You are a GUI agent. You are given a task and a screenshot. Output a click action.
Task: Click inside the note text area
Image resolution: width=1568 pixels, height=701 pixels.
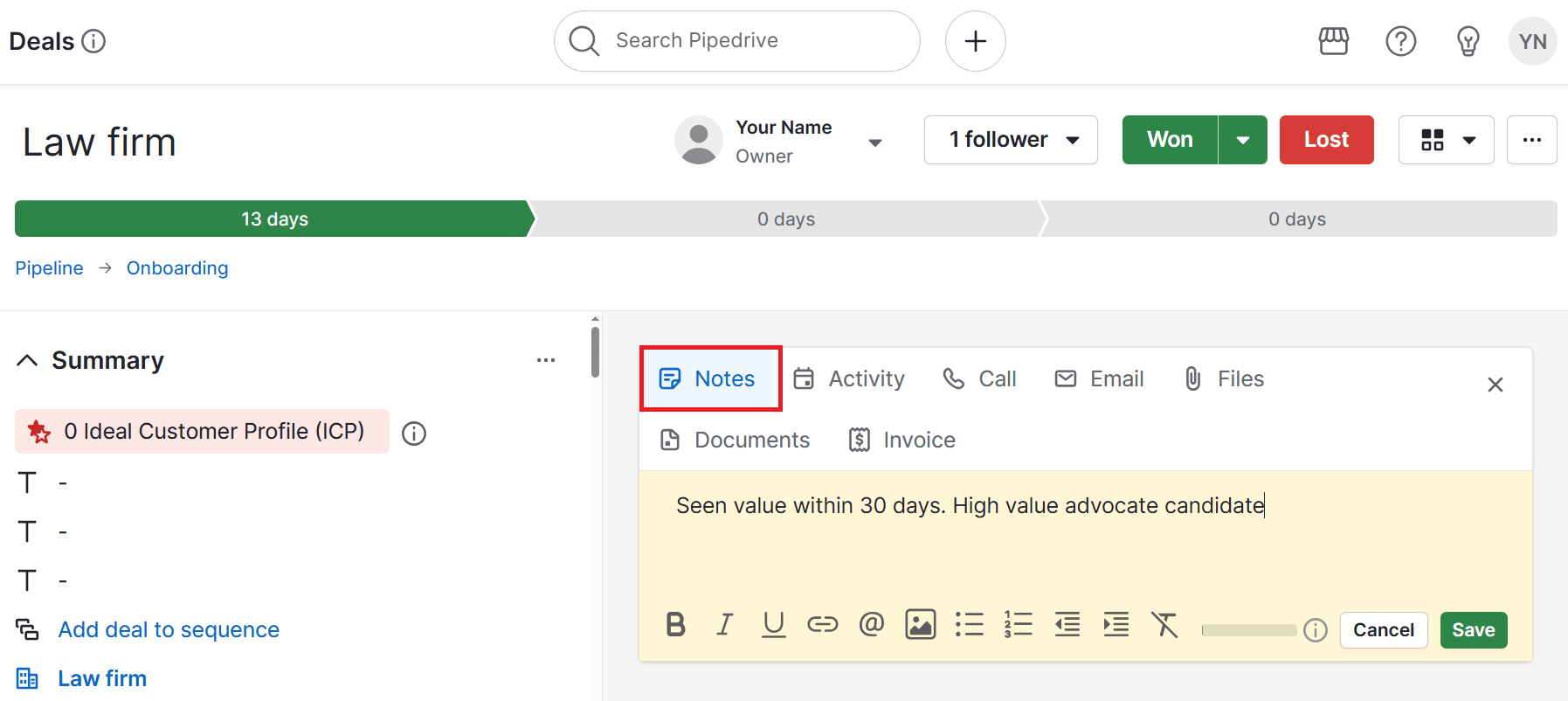point(1085,535)
